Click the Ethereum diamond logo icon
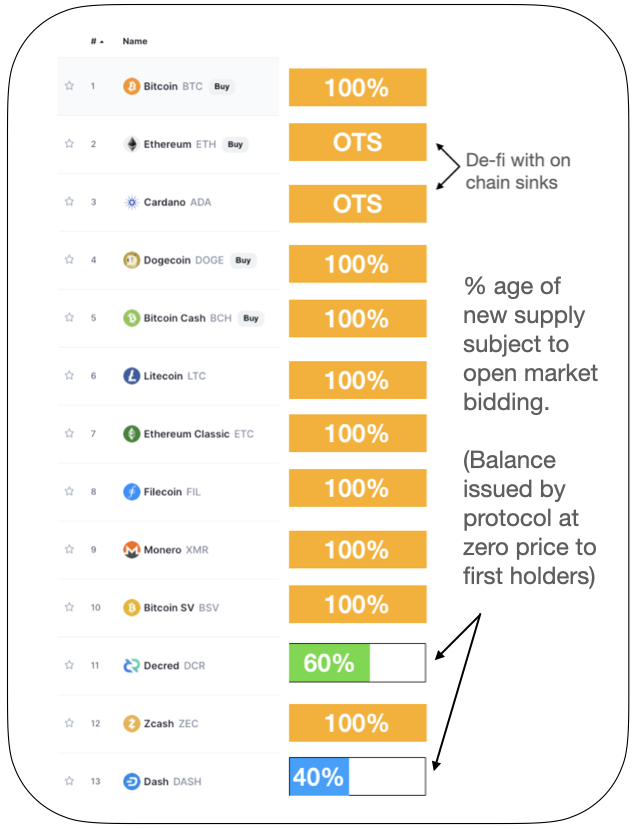Image resolution: width=637 pixels, height=829 pixels. tap(131, 144)
